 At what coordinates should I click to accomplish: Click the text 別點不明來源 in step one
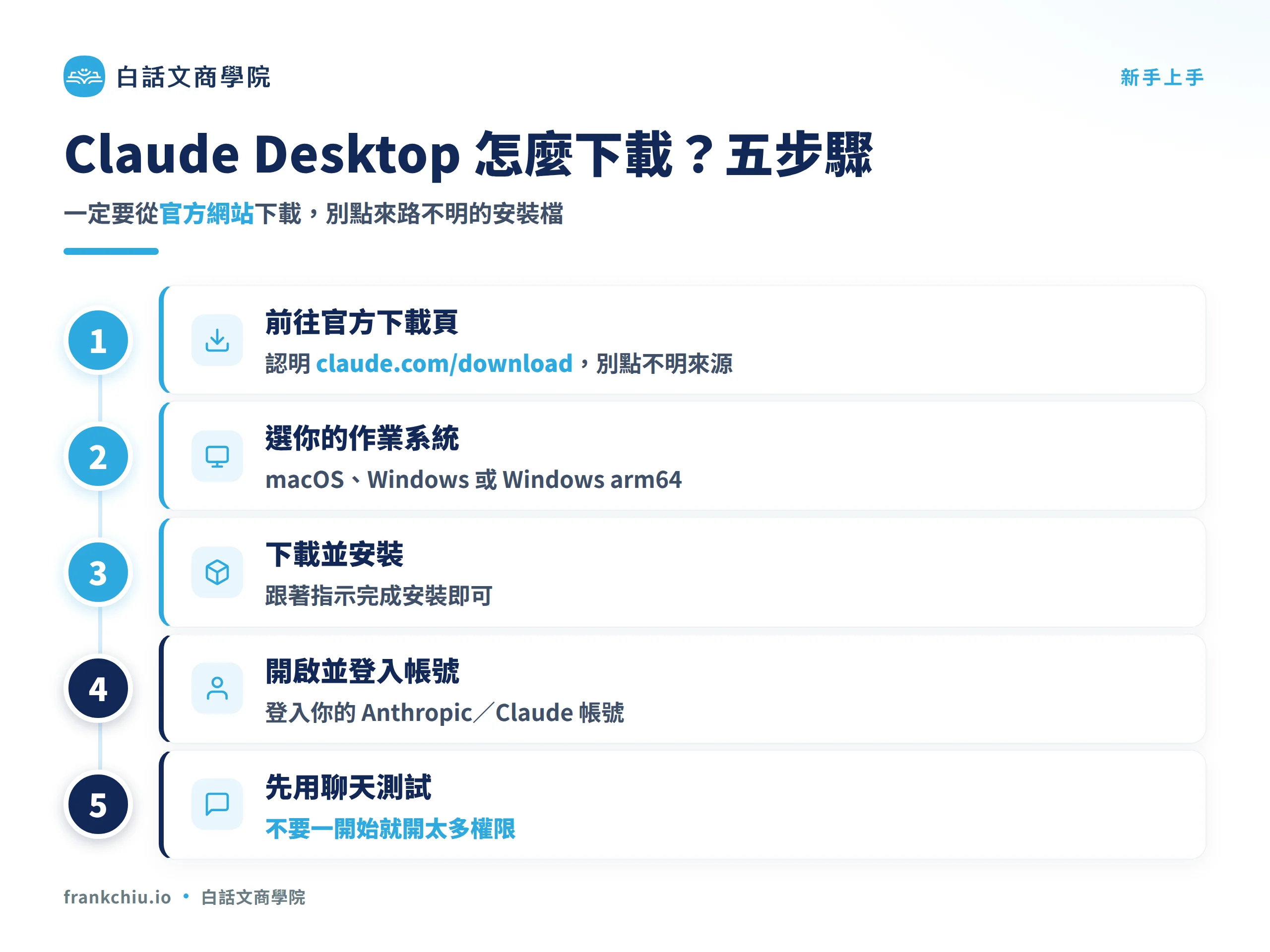(664, 364)
